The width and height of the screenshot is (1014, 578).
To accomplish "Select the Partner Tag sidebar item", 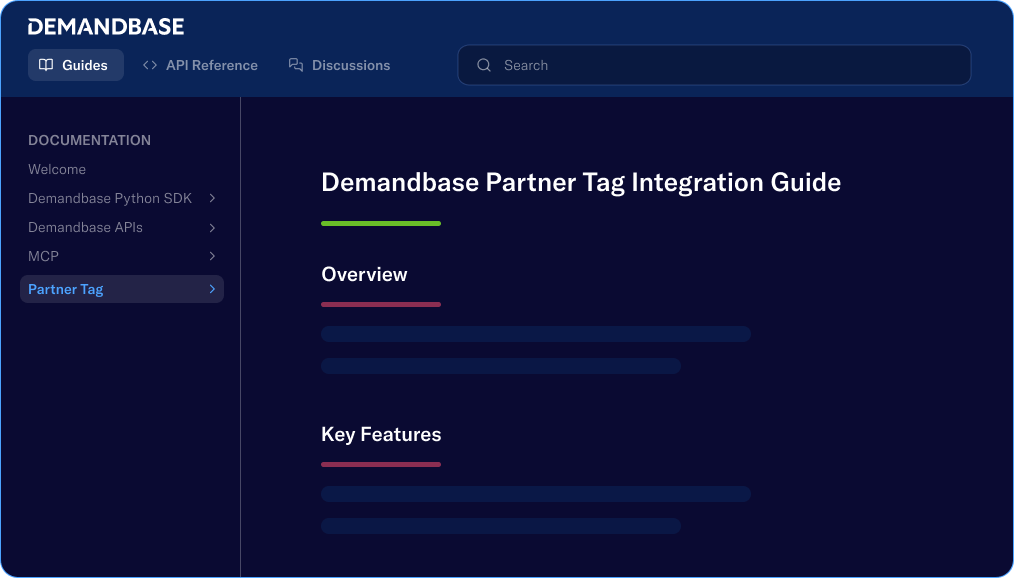I will (x=122, y=289).
